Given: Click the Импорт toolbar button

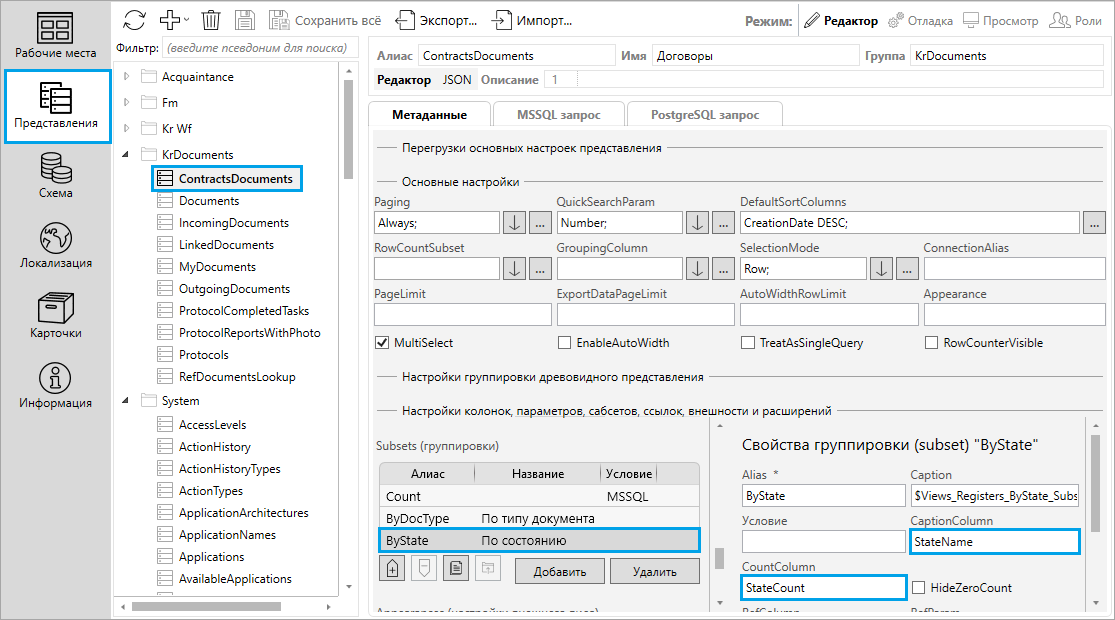Looking at the screenshot, I should coord(534,20).
